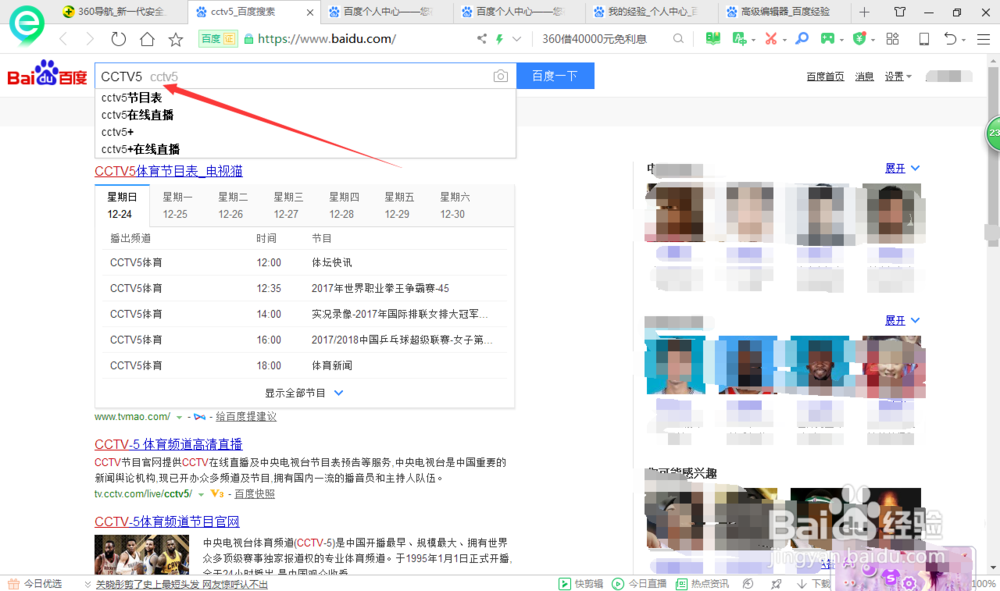The width and height of the screenshot is (1000, 591).
Task: Click the magnifier in 360 search box
Action: pos(678,39)
